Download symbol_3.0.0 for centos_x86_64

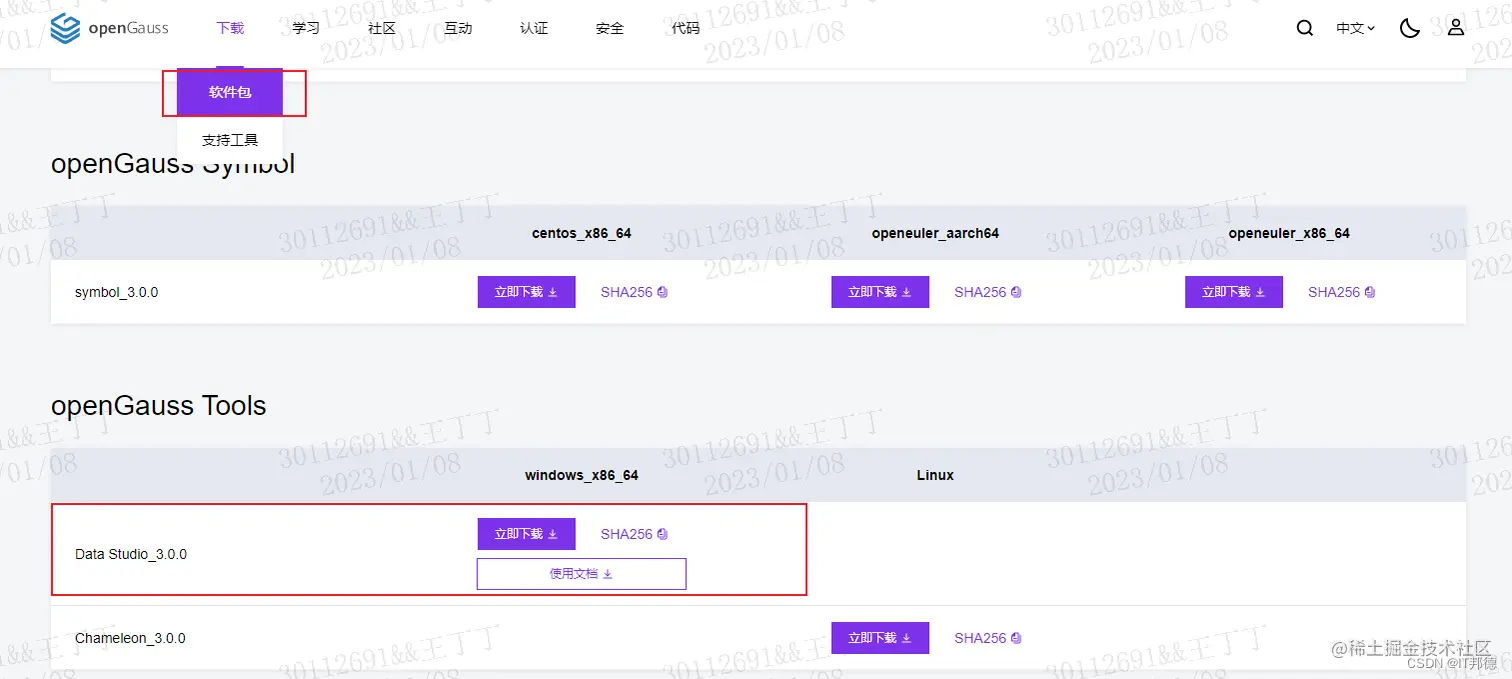coord(527,292)
